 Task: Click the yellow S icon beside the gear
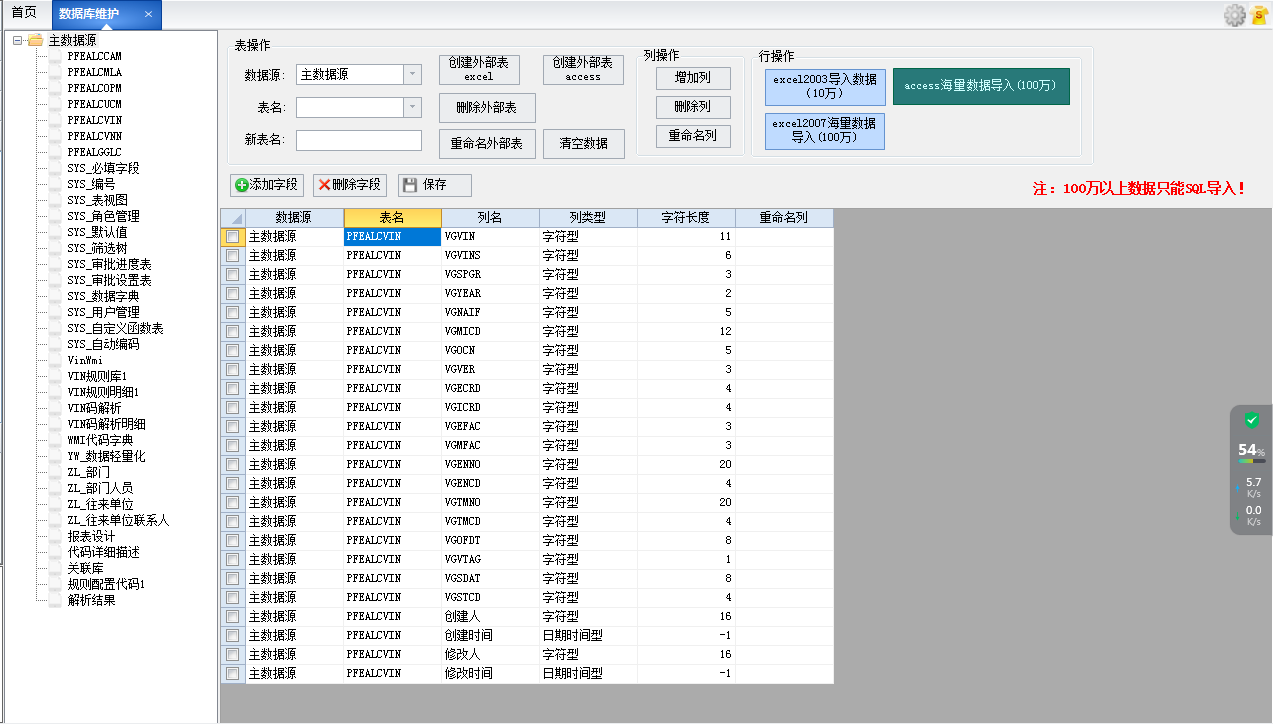(1260, 15)
